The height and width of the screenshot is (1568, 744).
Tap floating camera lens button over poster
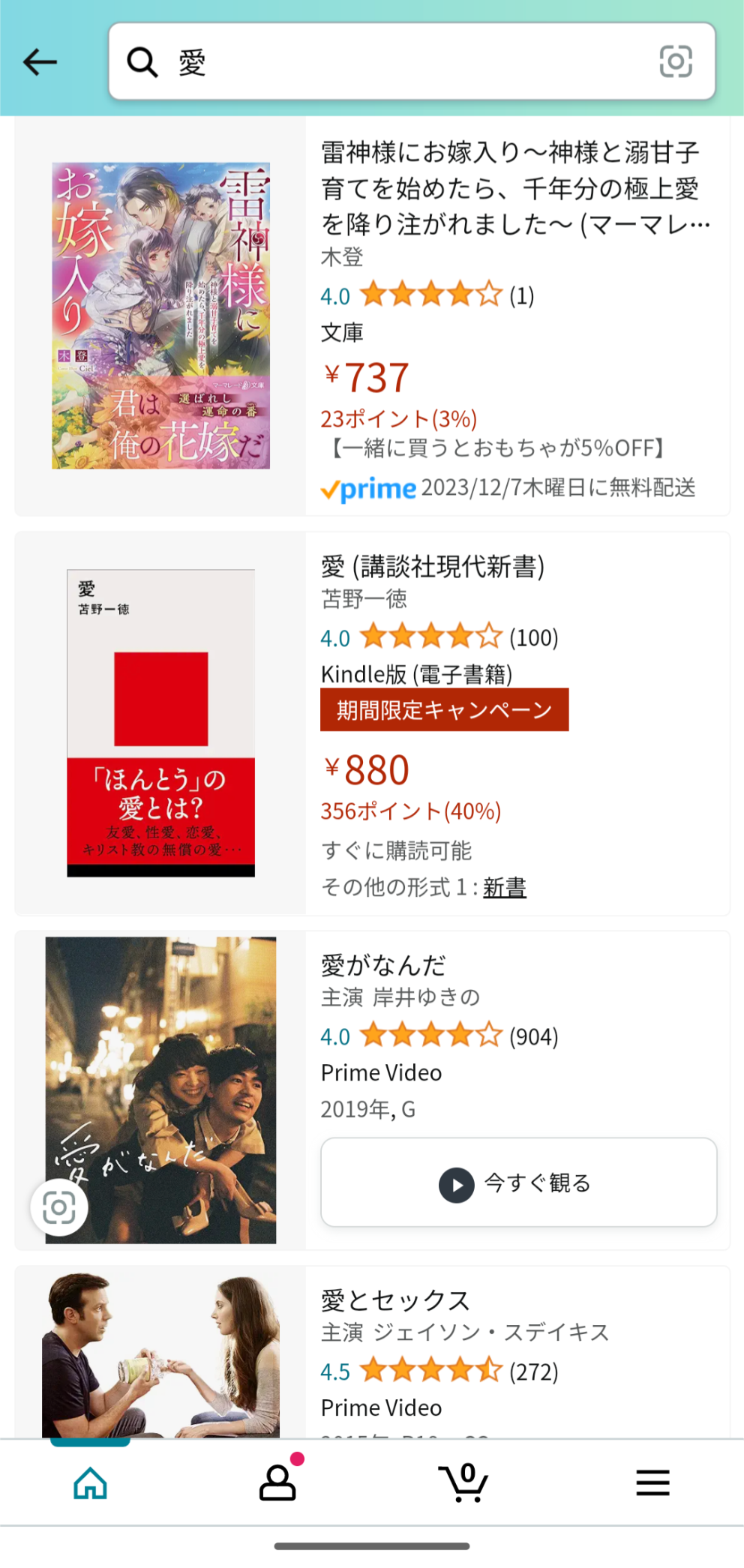(x=59, y=1207)
